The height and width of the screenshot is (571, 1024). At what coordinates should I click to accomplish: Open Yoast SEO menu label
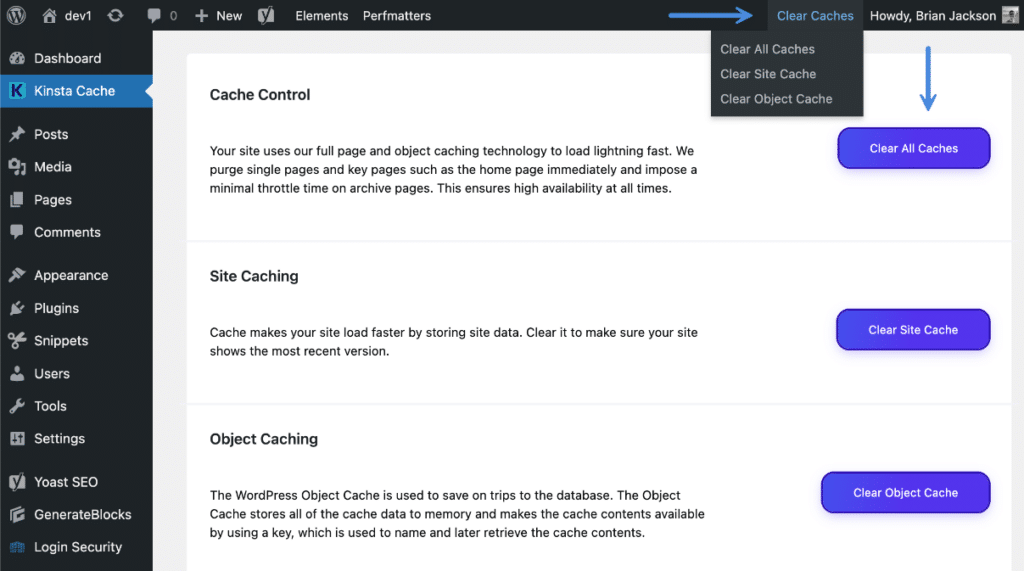pyautogui.click(x=66, y=481)
